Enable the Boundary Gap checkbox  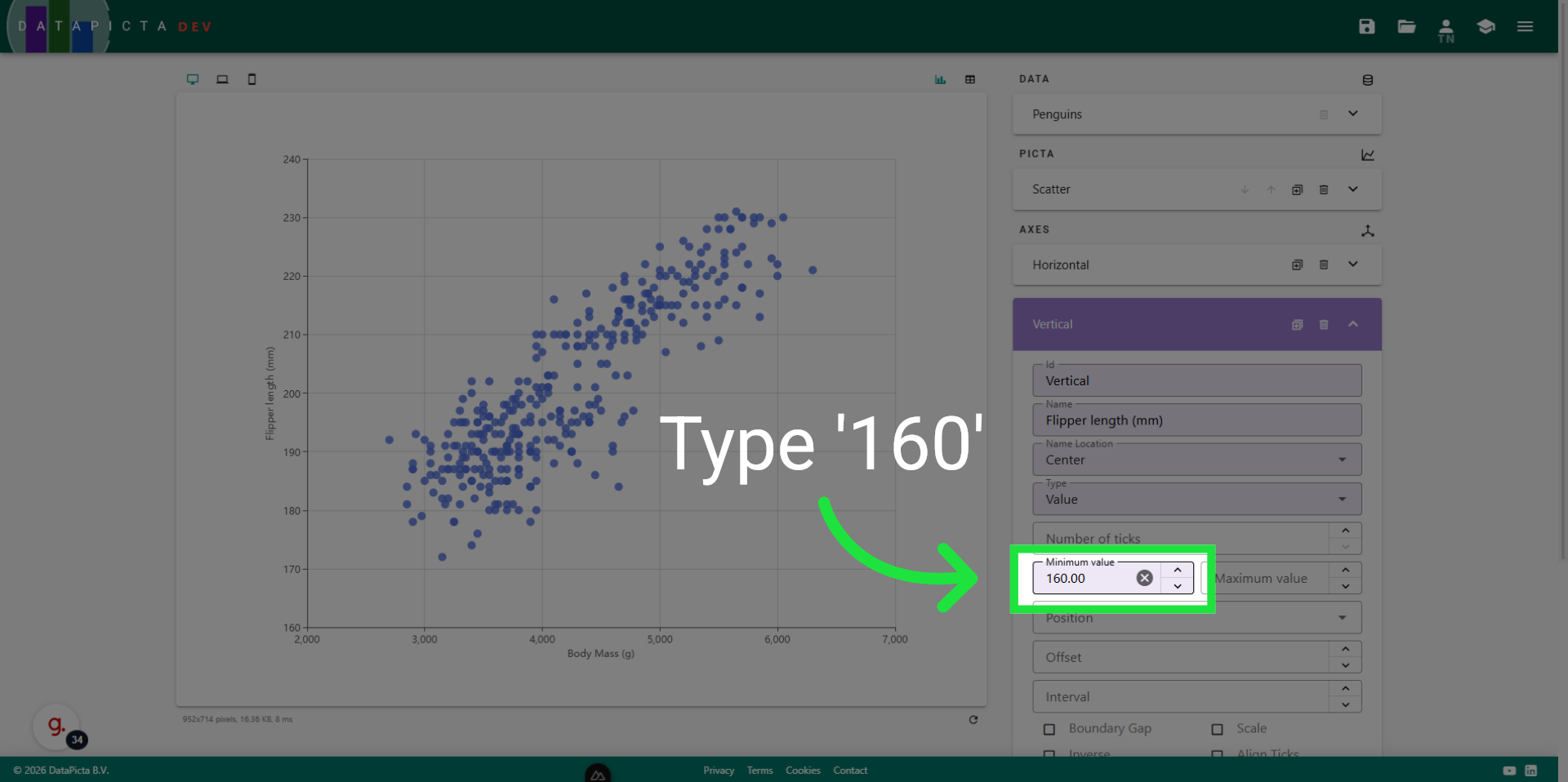(x=1049, y=729)
